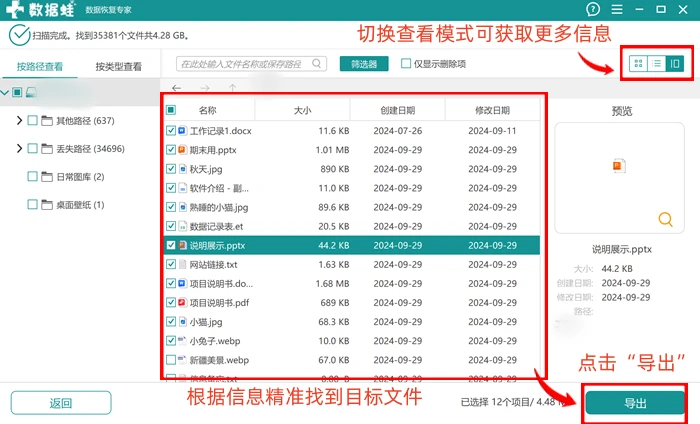The width and height of the screenshot is (700, 424).
Task: Tick the 日常图库 folder checkbox
Action: pos(32,177)
